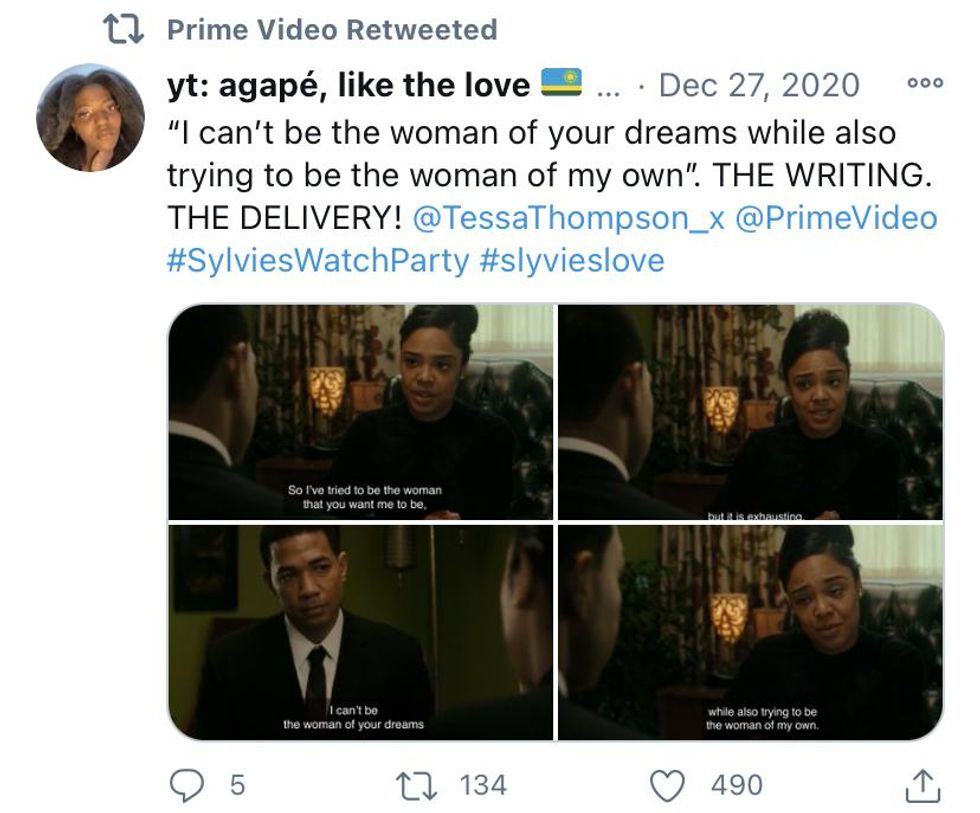Open the author's profile picture
This screenshot has width=980, height=813.
pos(89,118)
